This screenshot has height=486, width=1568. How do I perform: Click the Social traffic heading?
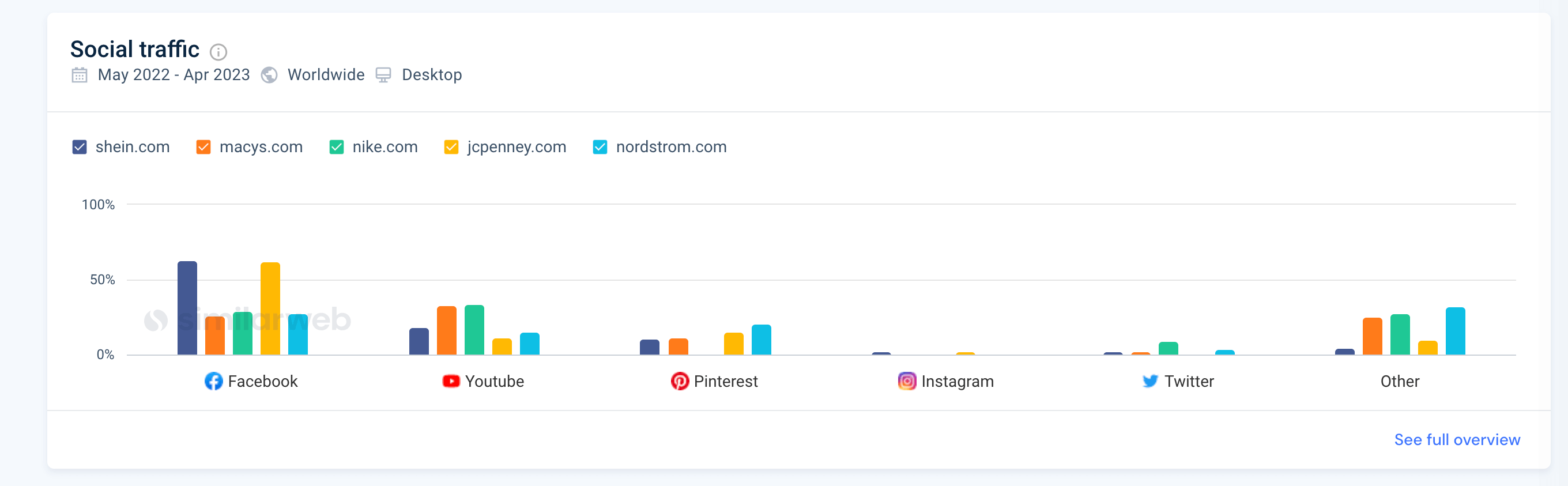pos(134,49)
